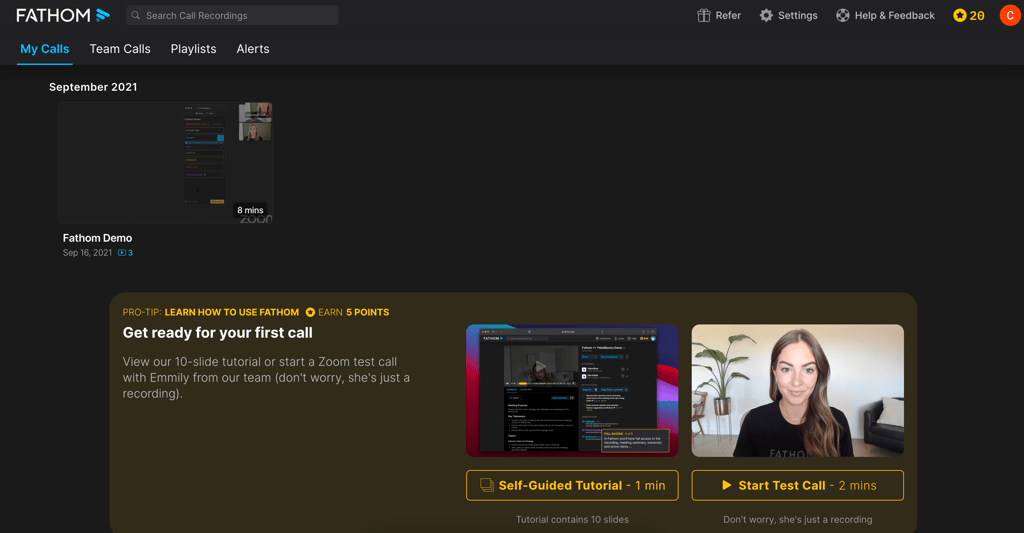Open the Playlists tab
This screenshot has height=533, width=1024.
193,49
